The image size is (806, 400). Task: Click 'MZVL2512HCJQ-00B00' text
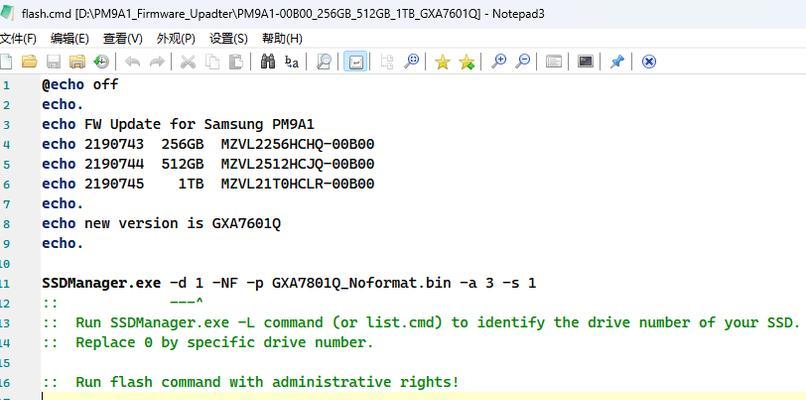tap(298, 163)
